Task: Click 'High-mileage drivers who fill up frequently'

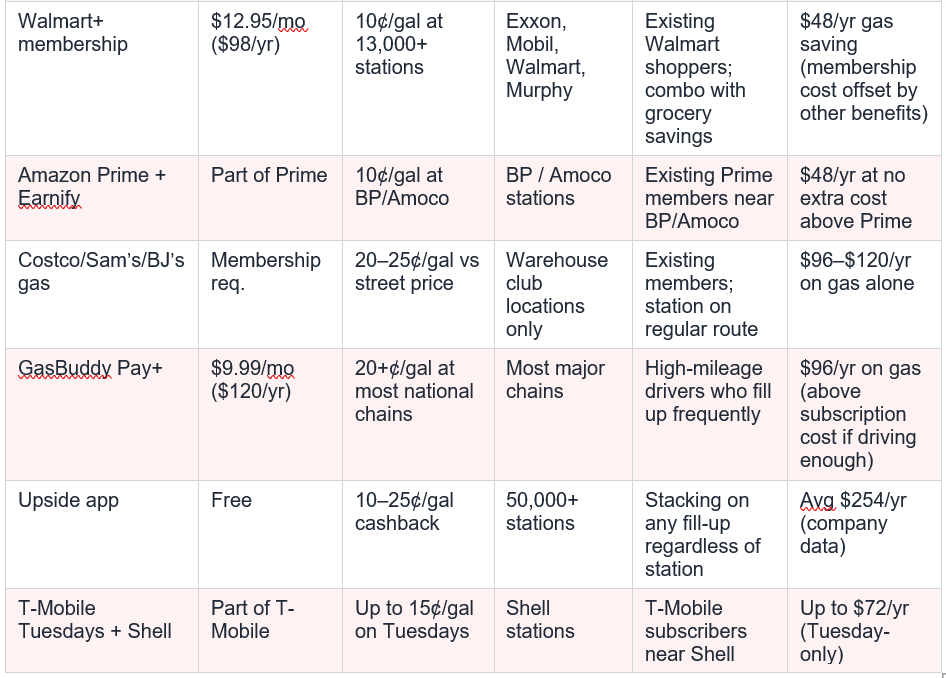Action: click(x=710, y=414)
